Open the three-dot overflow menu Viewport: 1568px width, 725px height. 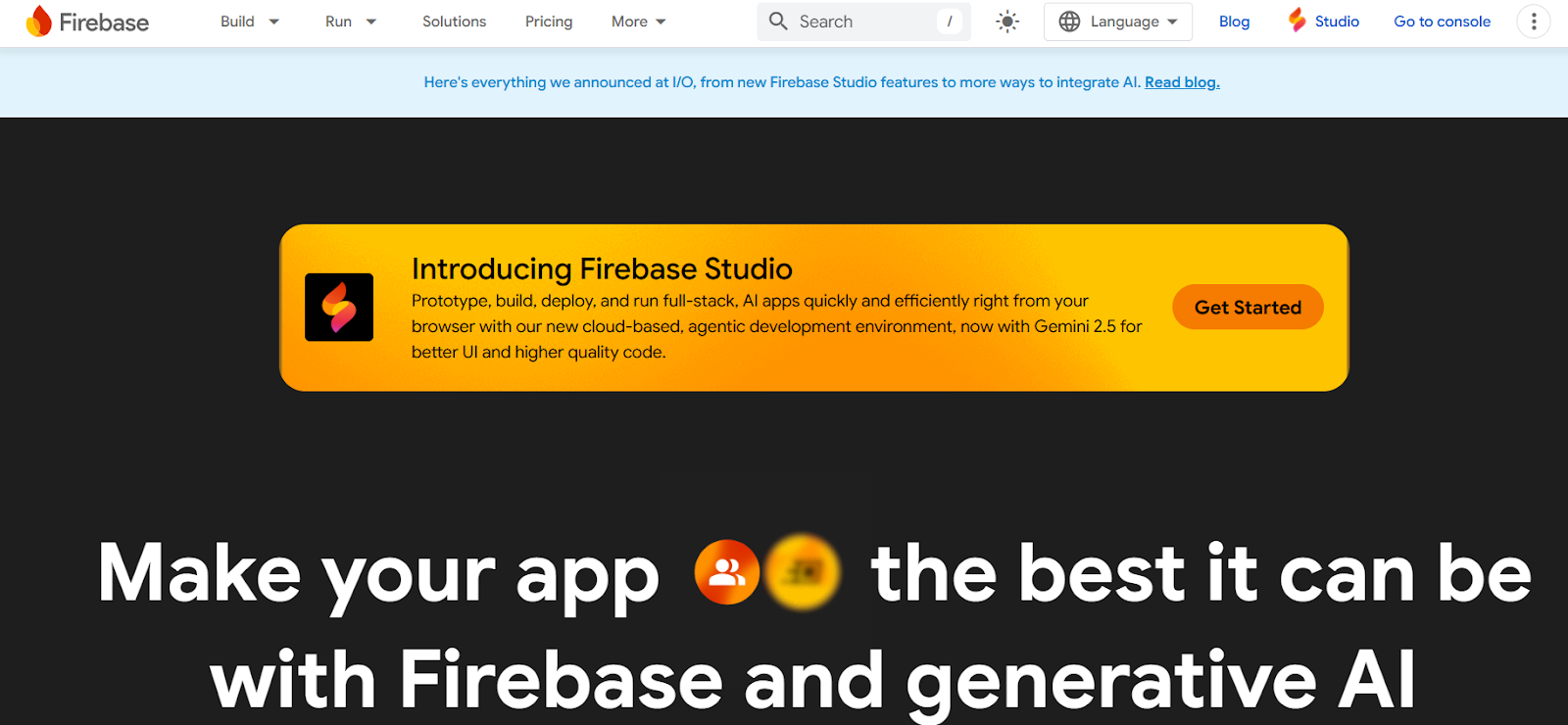click(x=1534, y=21)
